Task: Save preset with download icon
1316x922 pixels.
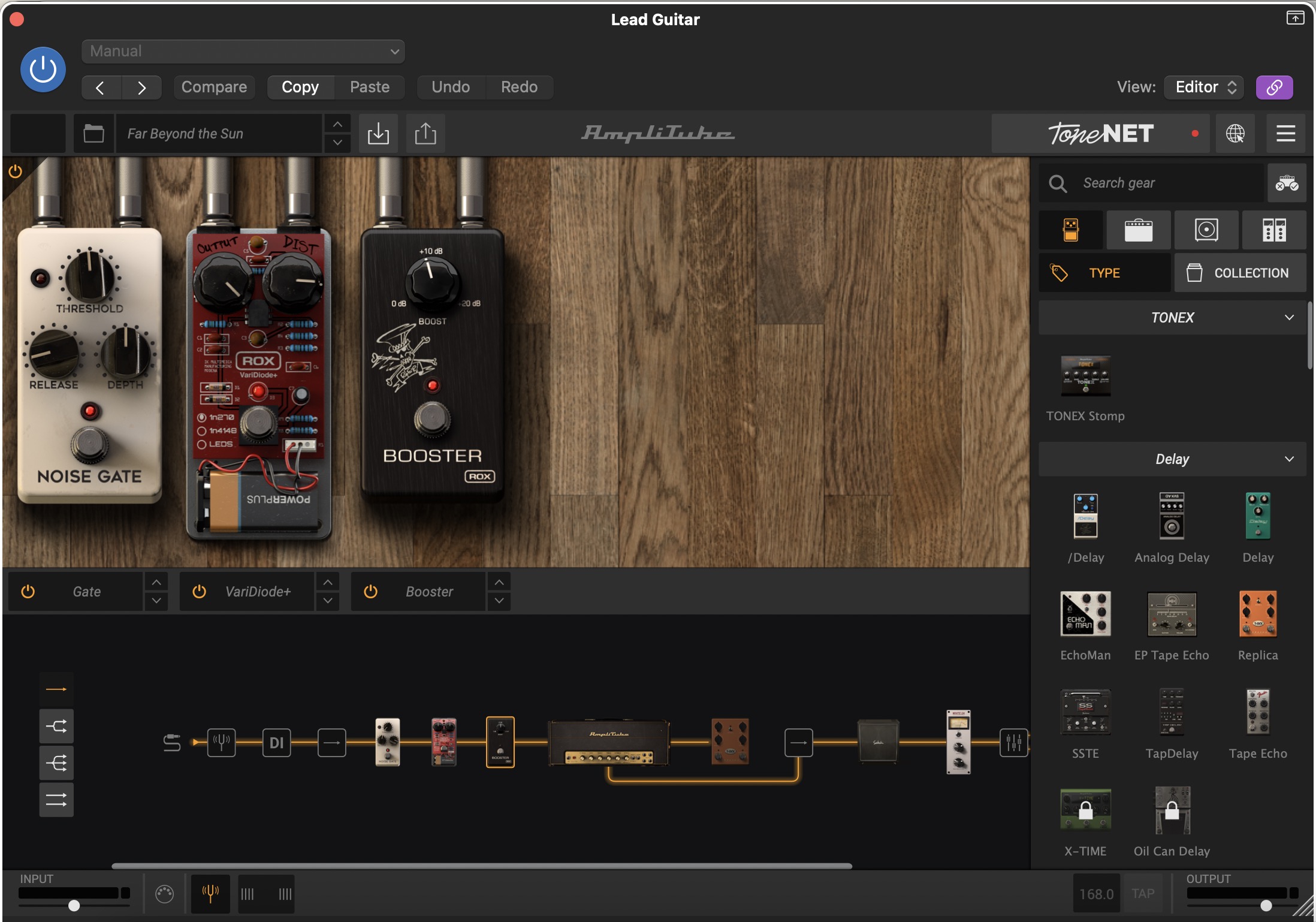Action: tap(378, 133)
